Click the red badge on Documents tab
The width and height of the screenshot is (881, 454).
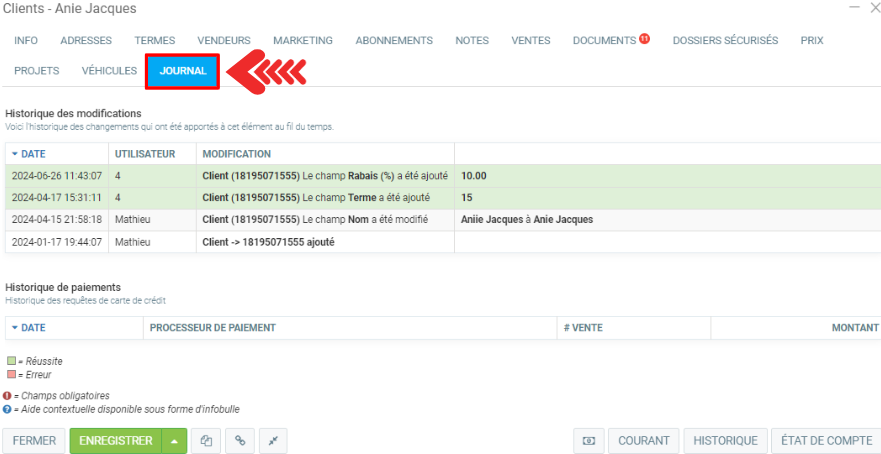pos(645,39)
